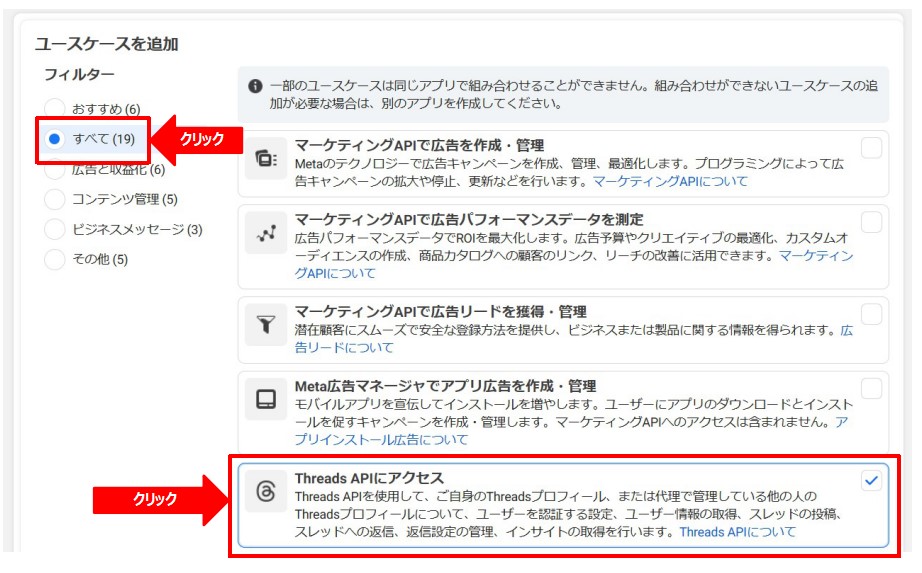Select the その他 (5) filter radio button
This screenshot has width=922, height=573.
55,259
